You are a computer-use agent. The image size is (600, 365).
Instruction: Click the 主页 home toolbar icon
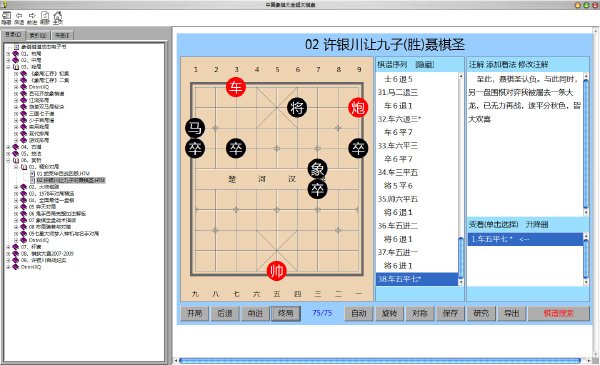coord(58,18)
